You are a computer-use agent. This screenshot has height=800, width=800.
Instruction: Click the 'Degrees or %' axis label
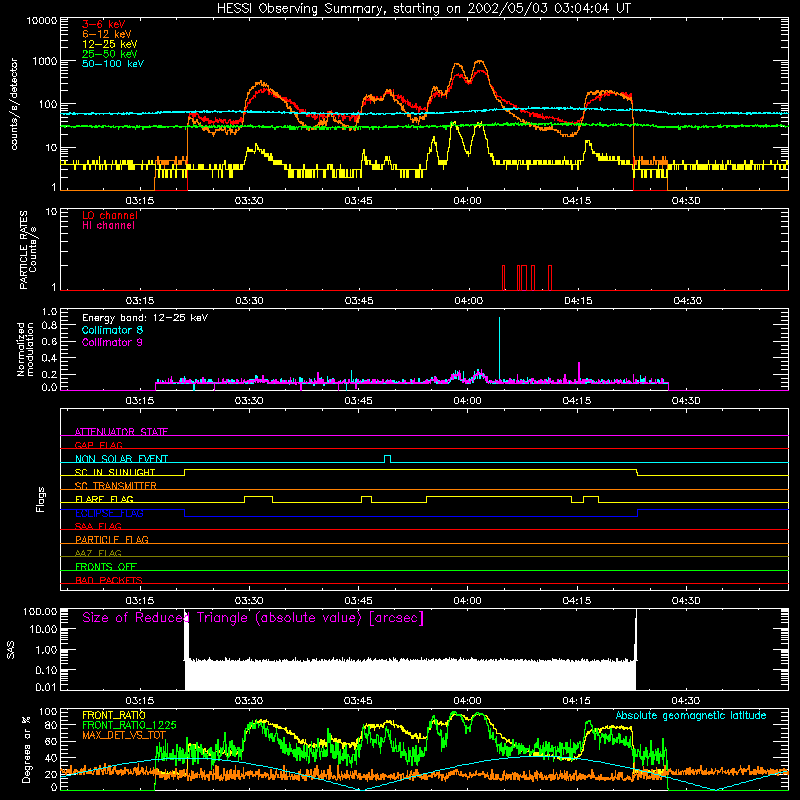26,749
